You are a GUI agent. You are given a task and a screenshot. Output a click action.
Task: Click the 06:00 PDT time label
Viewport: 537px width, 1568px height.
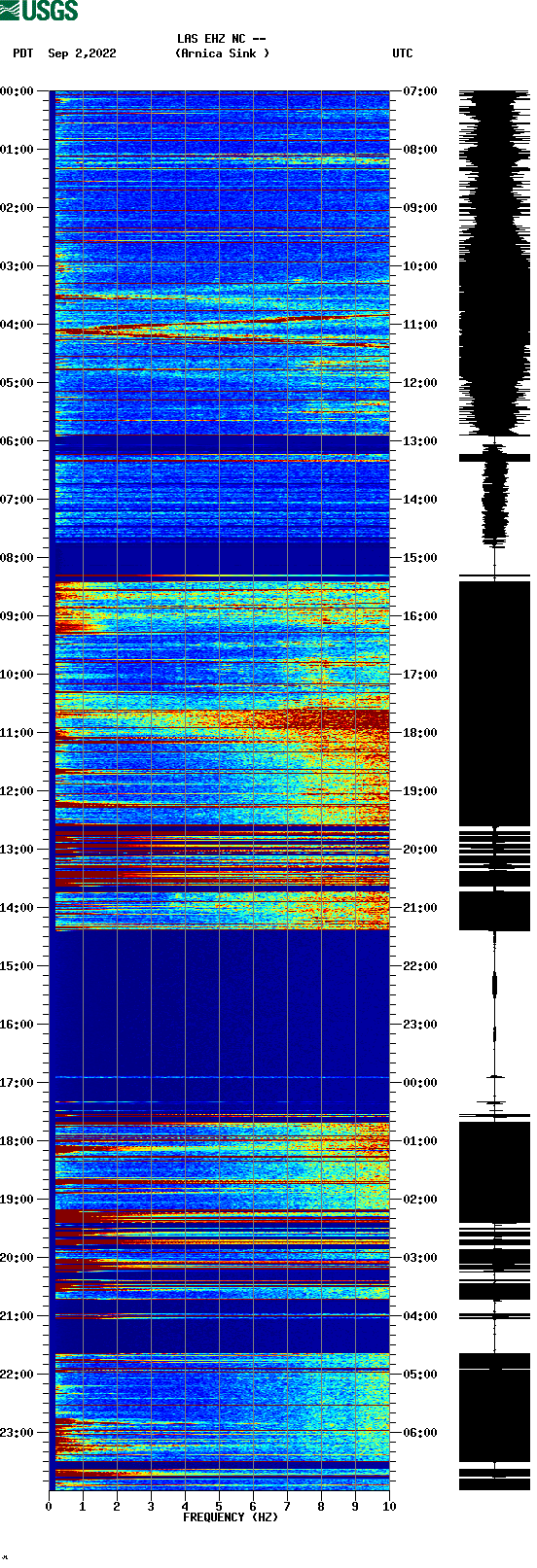[18, 441]
